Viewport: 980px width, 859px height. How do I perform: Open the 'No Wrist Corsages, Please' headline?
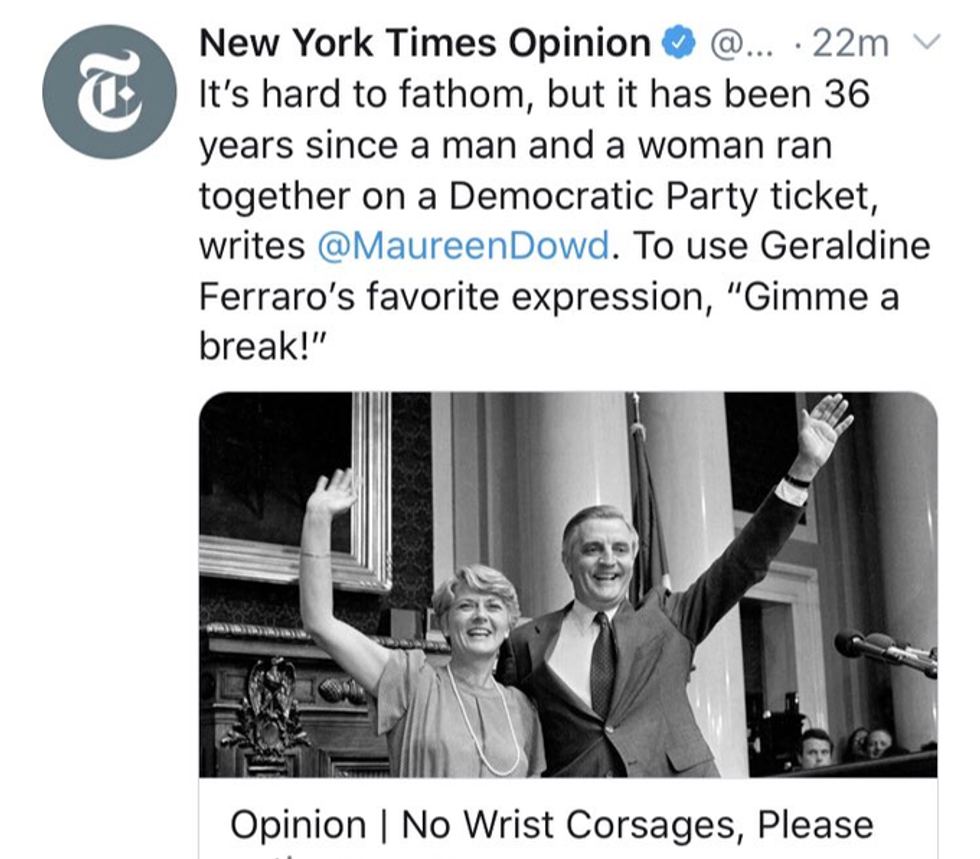point(551,825)
